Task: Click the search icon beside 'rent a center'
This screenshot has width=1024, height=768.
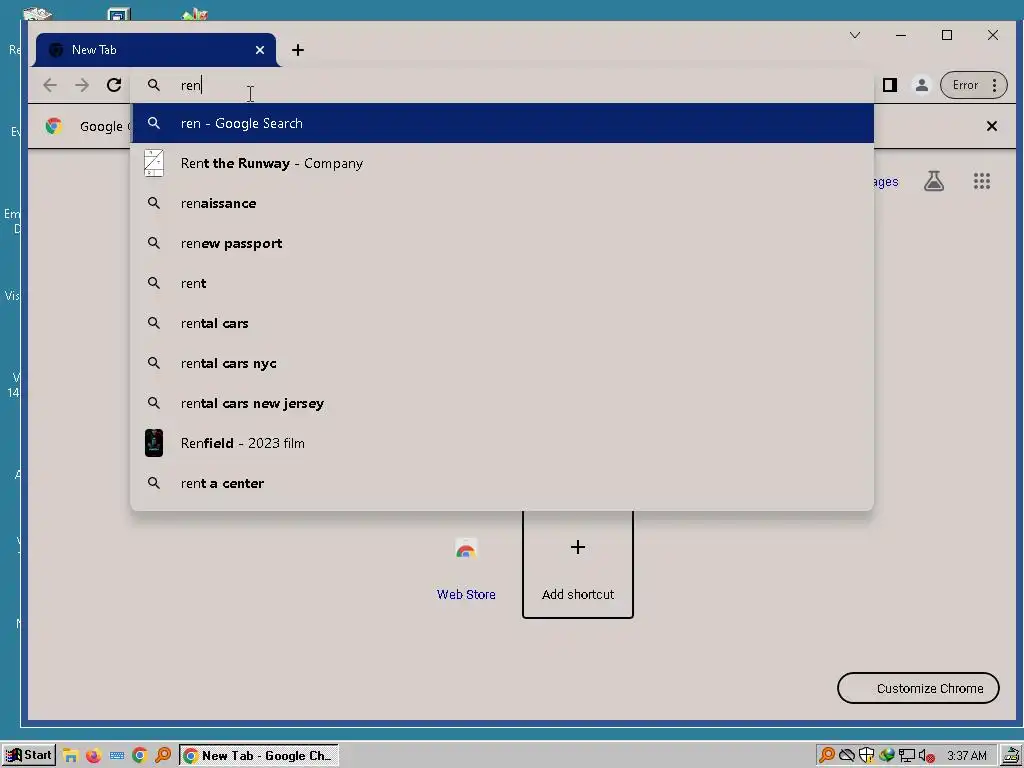Action: [153, 483]
